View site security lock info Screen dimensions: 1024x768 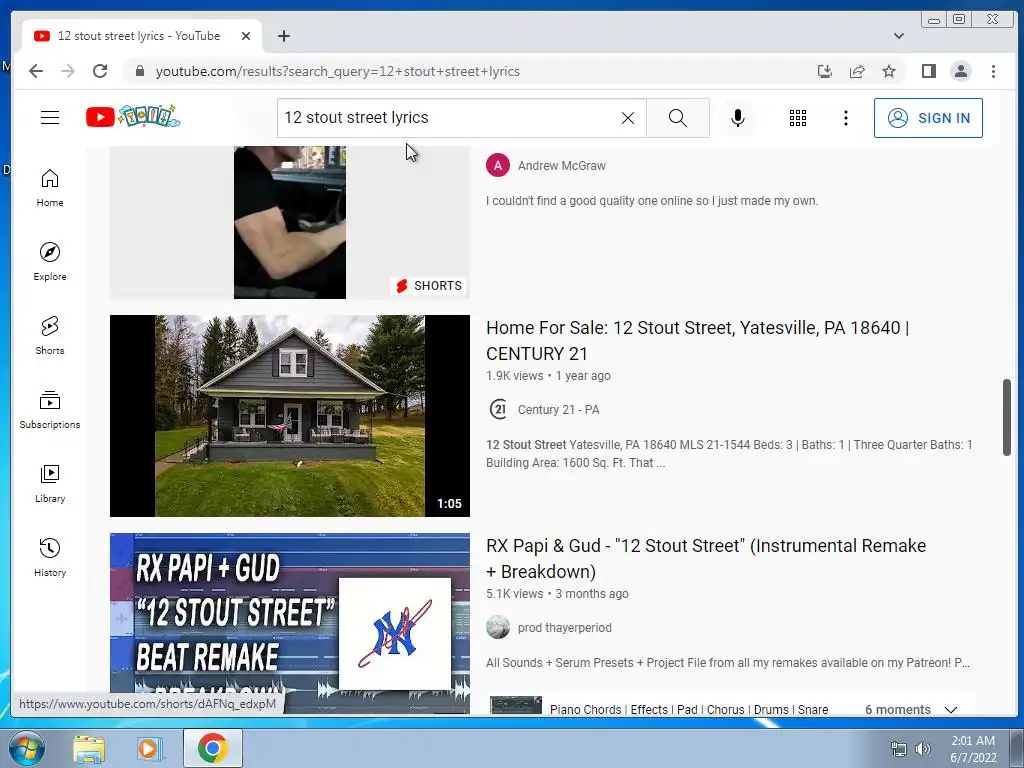(139, 71)
